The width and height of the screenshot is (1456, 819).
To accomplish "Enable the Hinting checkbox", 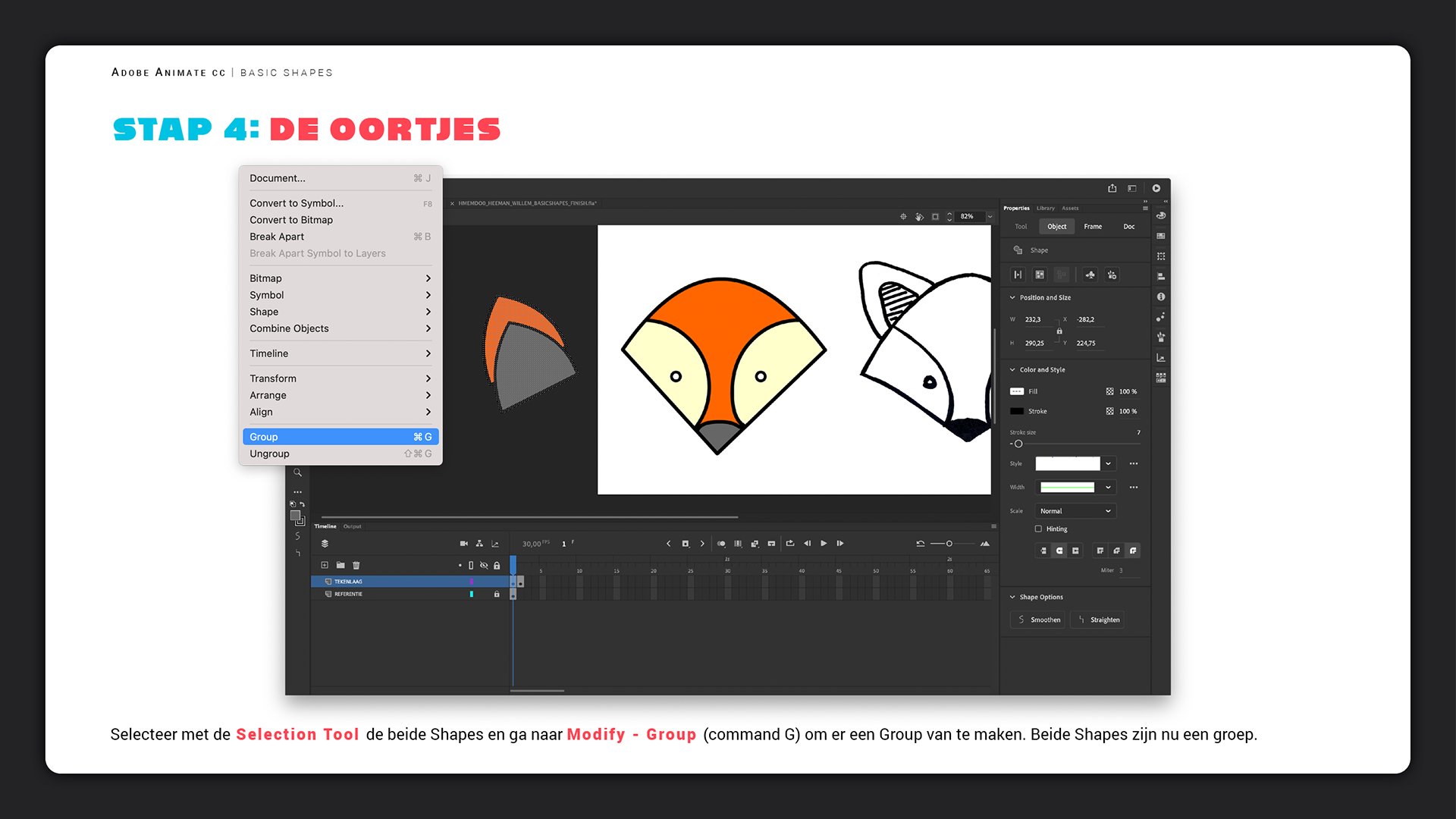I will click(x=1038, y=529).
